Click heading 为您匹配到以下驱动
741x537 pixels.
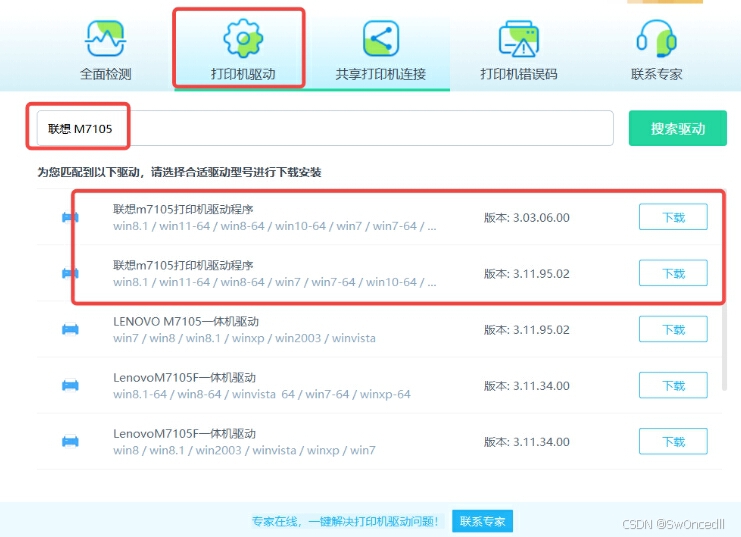(x=179, y=172)
